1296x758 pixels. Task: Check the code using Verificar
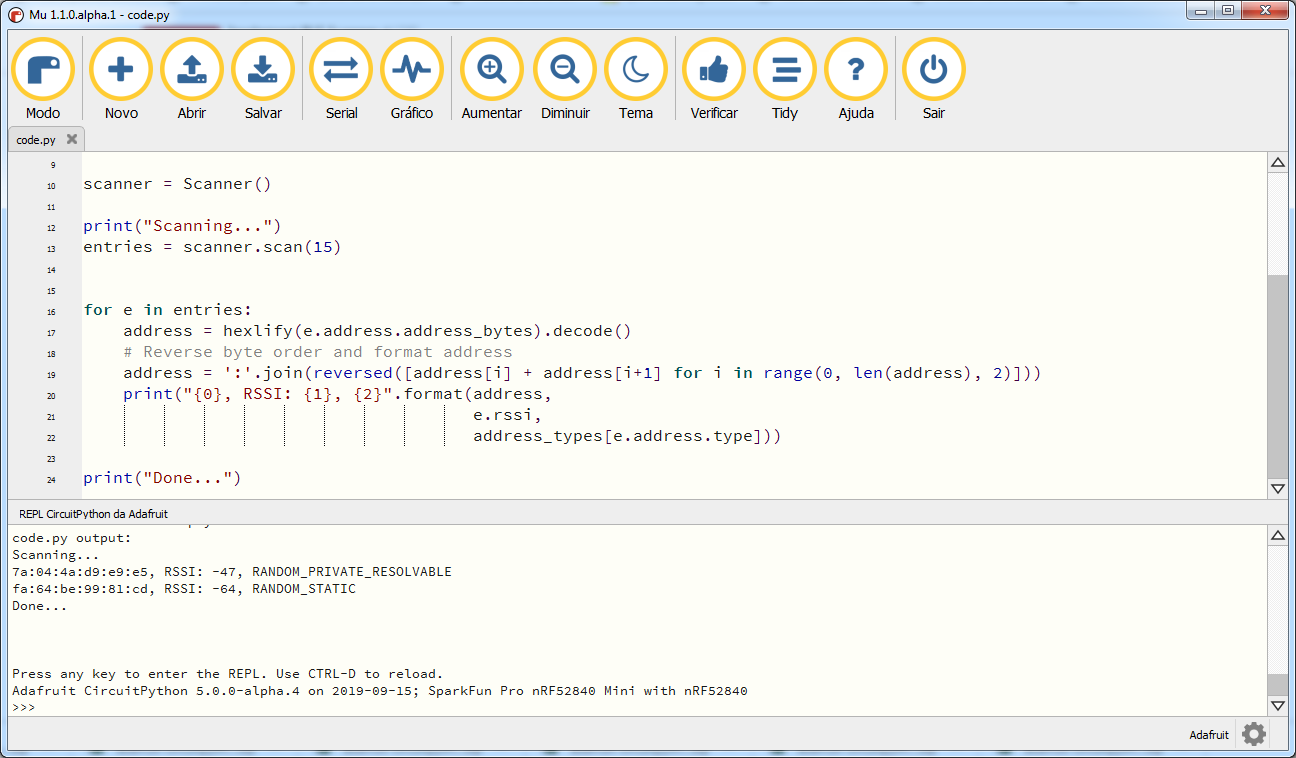pyautogui.click(x=713, y=68)
